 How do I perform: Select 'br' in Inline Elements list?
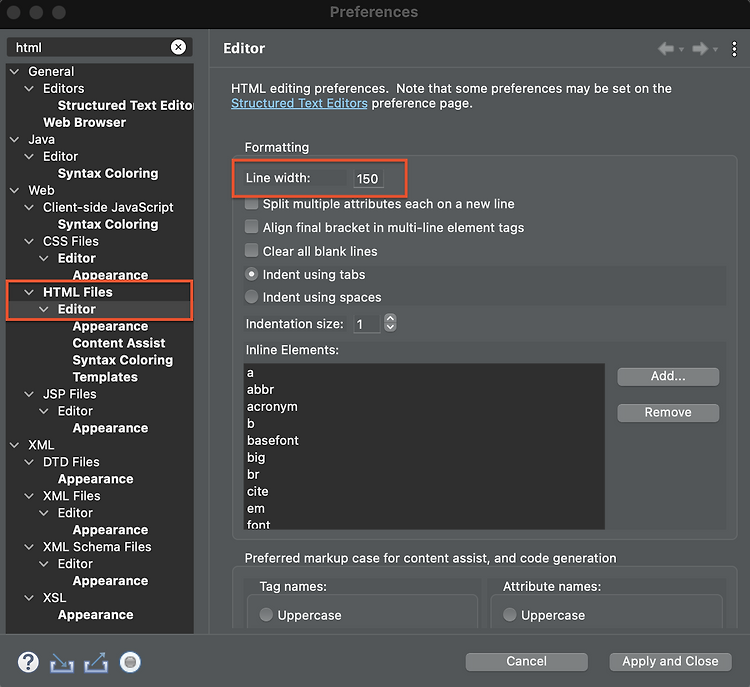point(253,474)
